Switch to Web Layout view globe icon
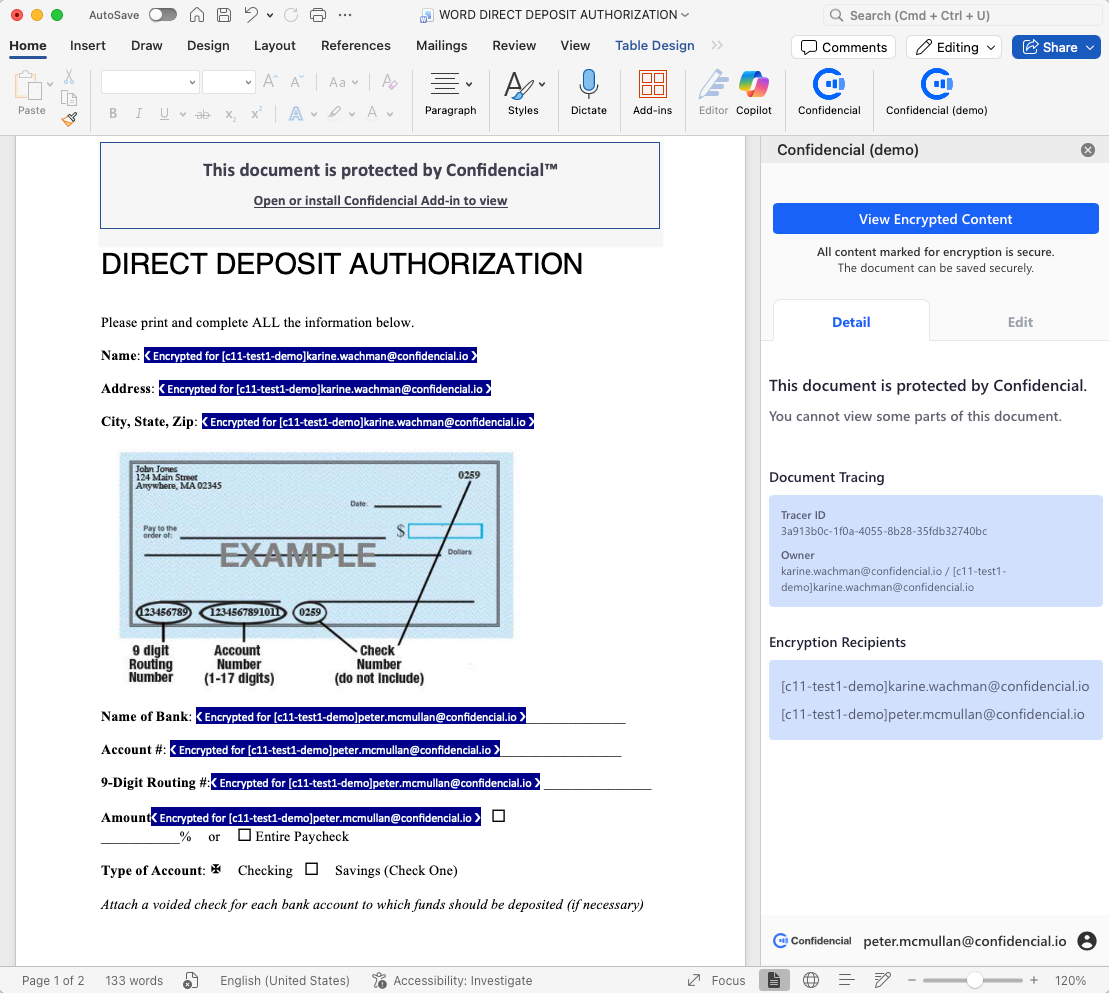The width and height of the screenshot is (1109, 993). click(x=811, y=980)
